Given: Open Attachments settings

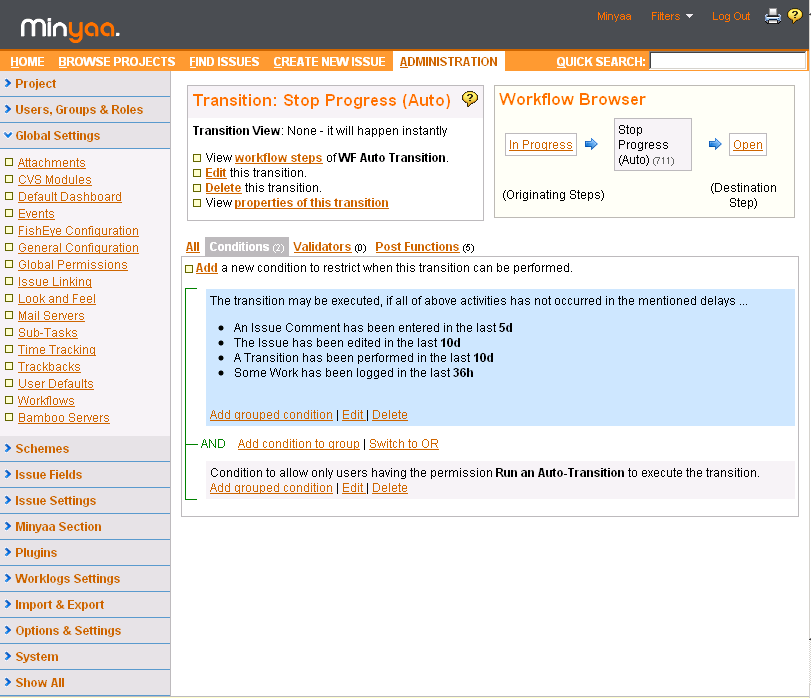Looking at the screenshot, I should point(52,163).
